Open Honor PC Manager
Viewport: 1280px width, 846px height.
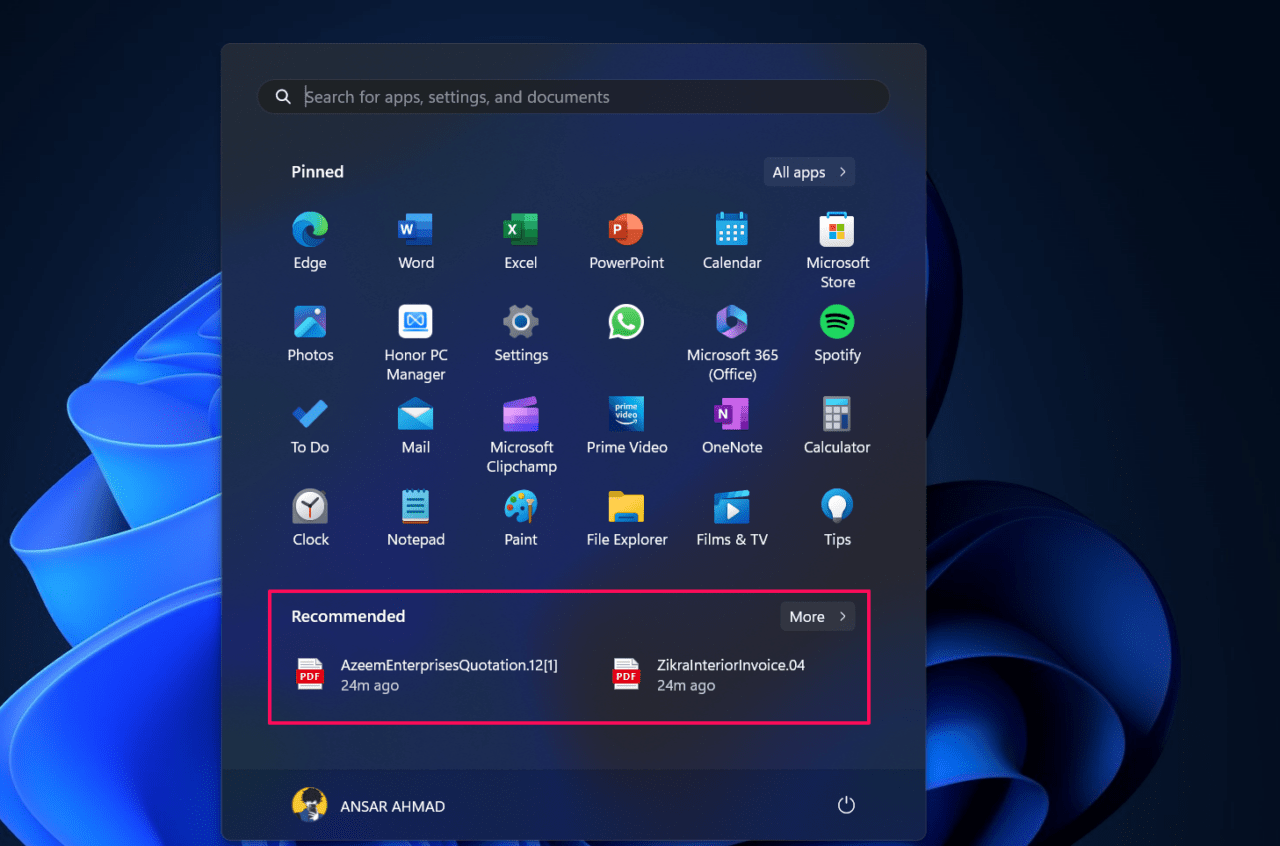point(415,322)
